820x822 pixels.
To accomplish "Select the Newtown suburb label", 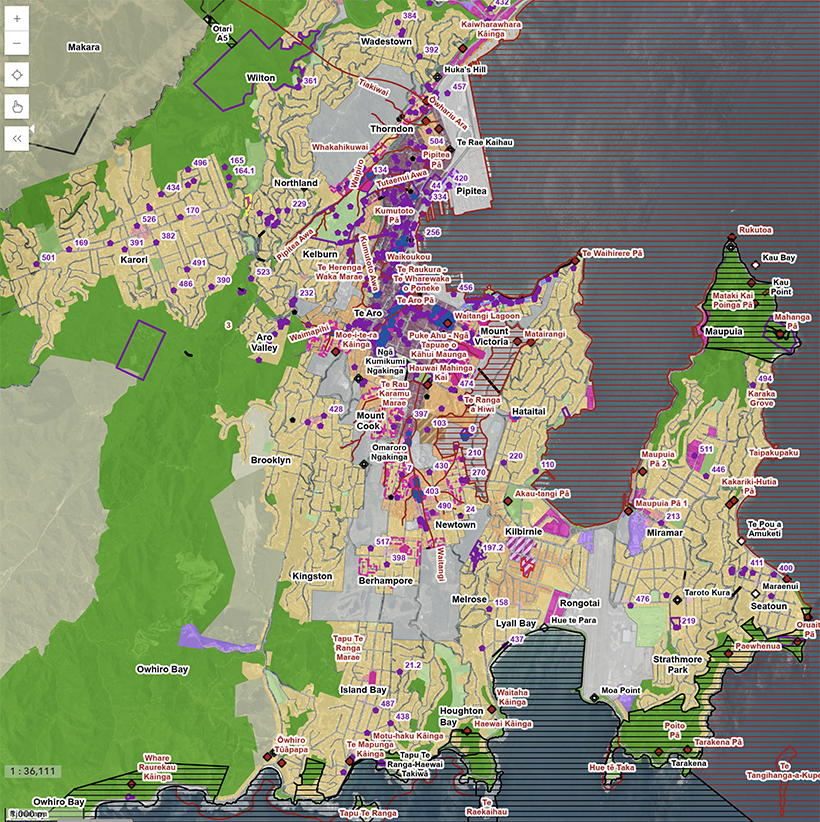I will tap(455, 525).
